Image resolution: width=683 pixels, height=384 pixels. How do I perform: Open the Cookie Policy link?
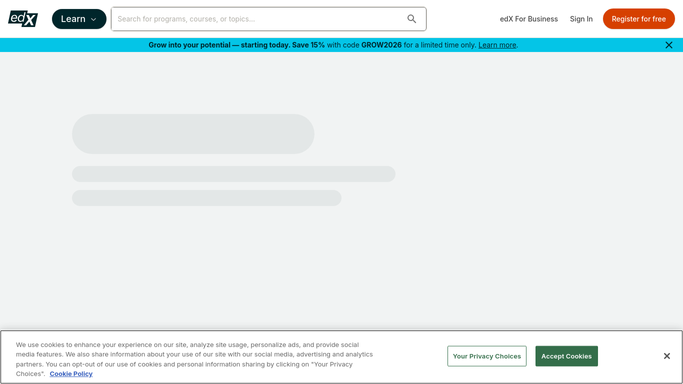coord(71,374)
